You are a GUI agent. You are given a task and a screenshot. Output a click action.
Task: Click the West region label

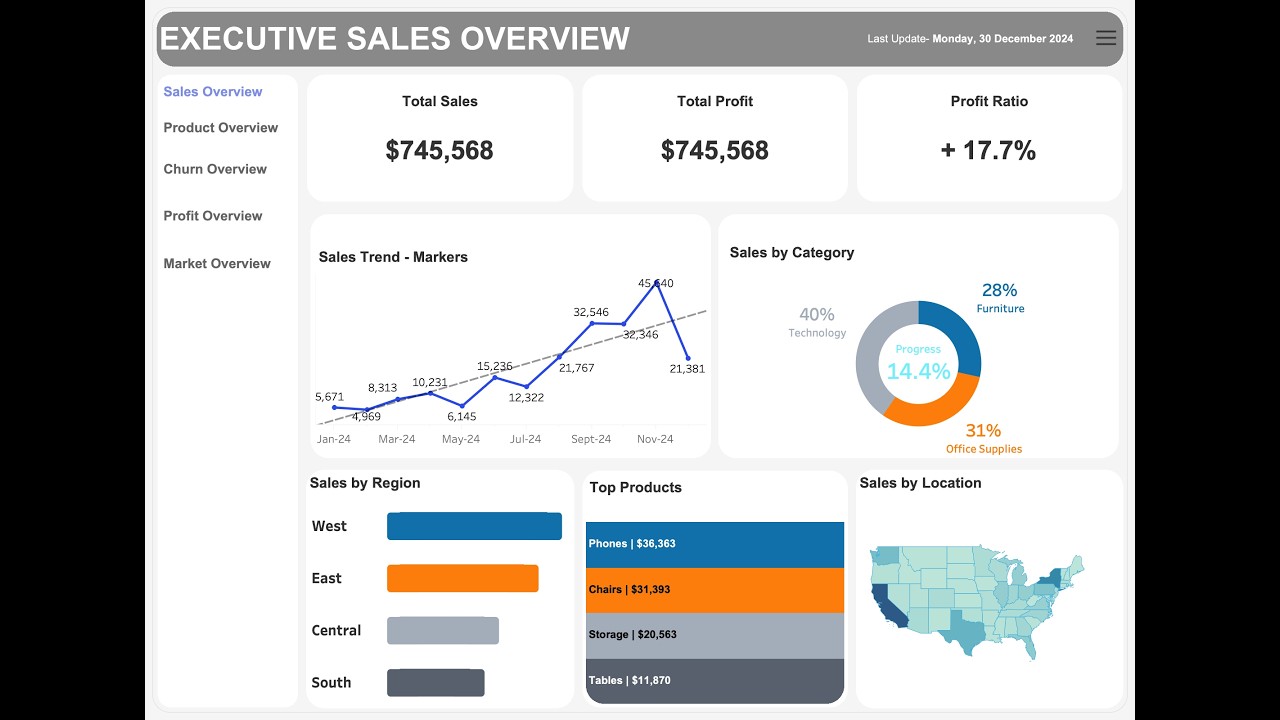tap(329, 526)
